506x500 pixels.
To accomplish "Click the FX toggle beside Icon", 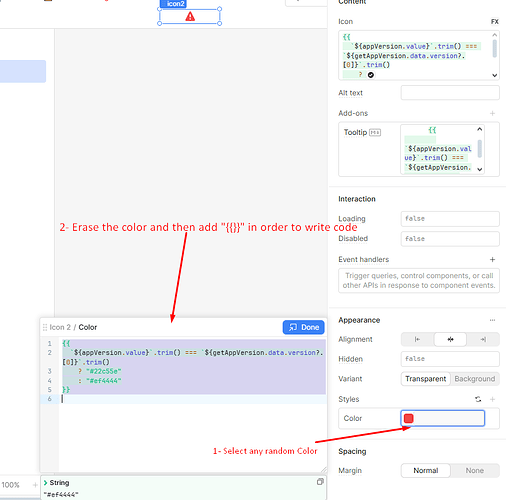I will (494, 22).
